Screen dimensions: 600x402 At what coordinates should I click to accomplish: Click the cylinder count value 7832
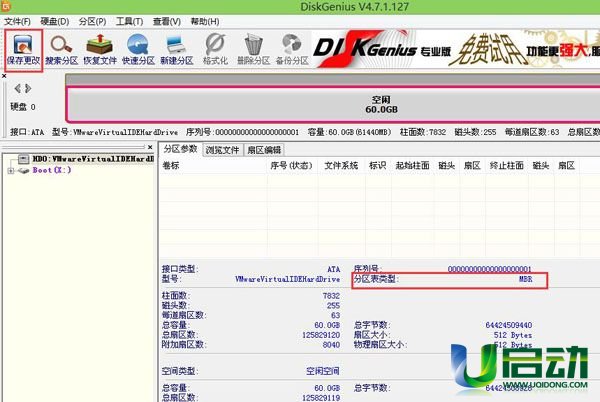331,296
